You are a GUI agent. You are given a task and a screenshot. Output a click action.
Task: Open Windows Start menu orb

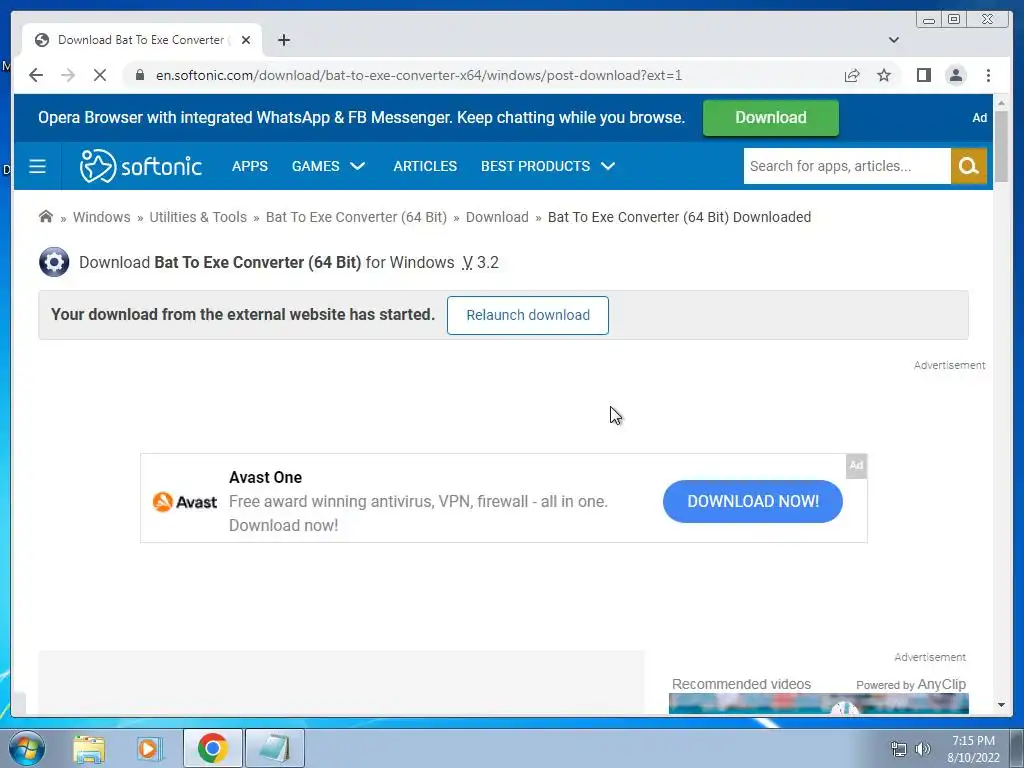26,748
